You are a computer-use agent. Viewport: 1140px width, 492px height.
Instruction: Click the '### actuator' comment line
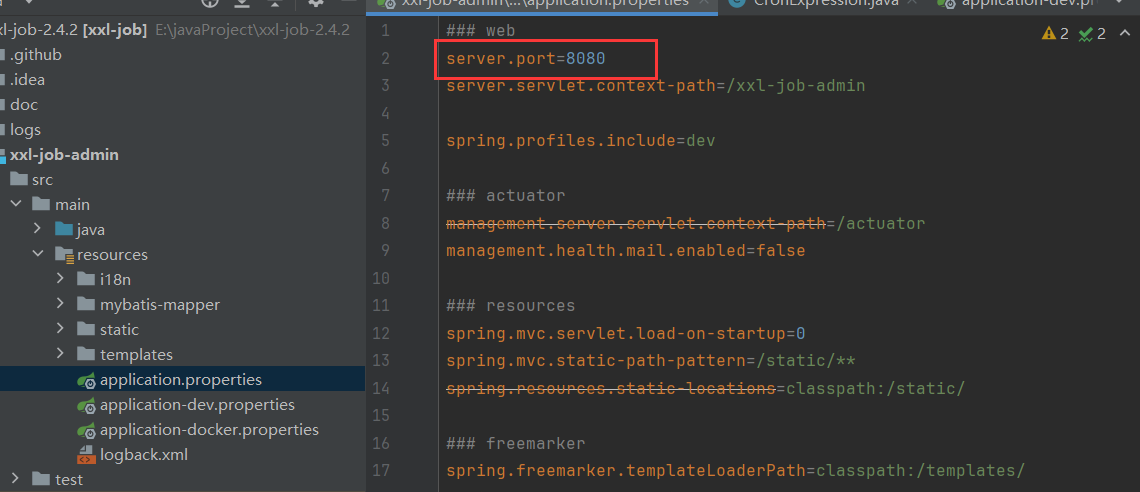[x=505, y=195]
